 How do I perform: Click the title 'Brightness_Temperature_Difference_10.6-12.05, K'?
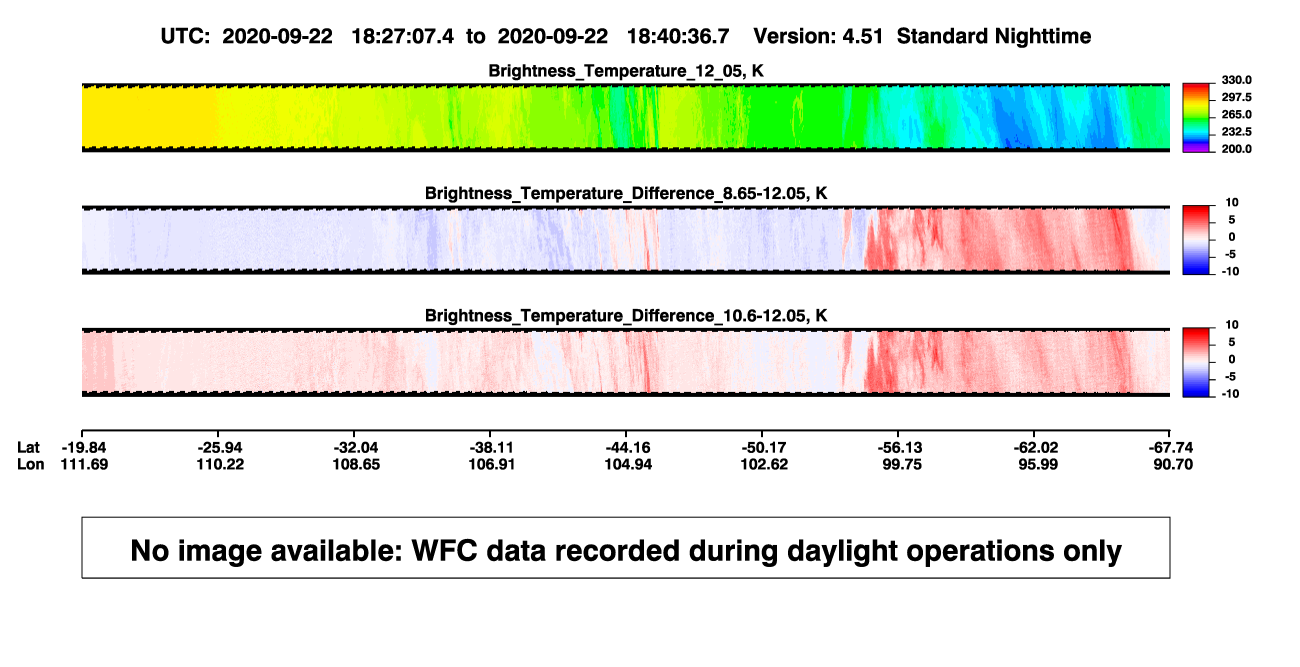pos(626,316)
